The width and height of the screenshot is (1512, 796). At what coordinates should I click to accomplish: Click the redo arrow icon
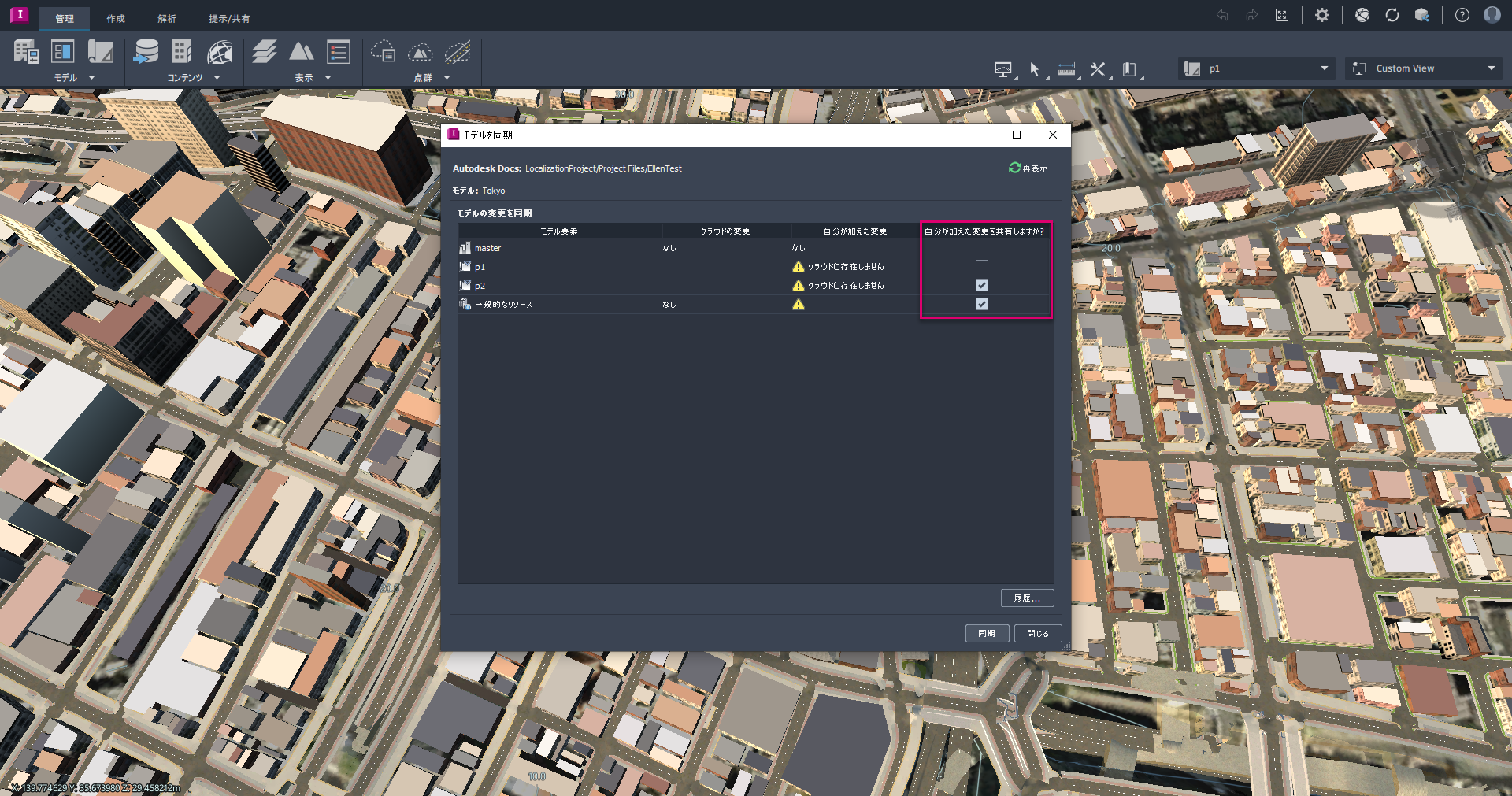1252,15
